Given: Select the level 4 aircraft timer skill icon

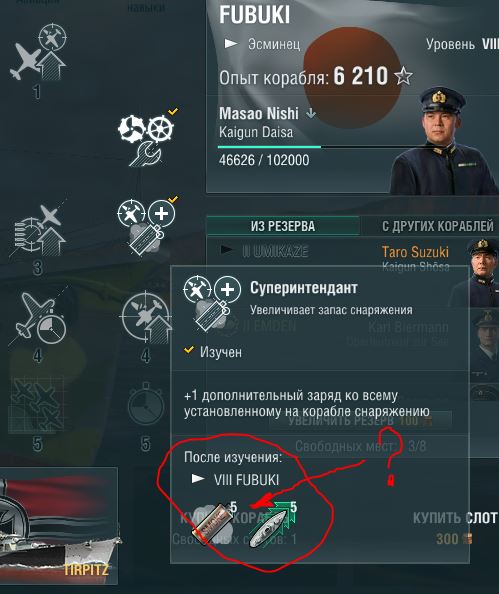Looking at the screenshot, I should coord(38,317).
